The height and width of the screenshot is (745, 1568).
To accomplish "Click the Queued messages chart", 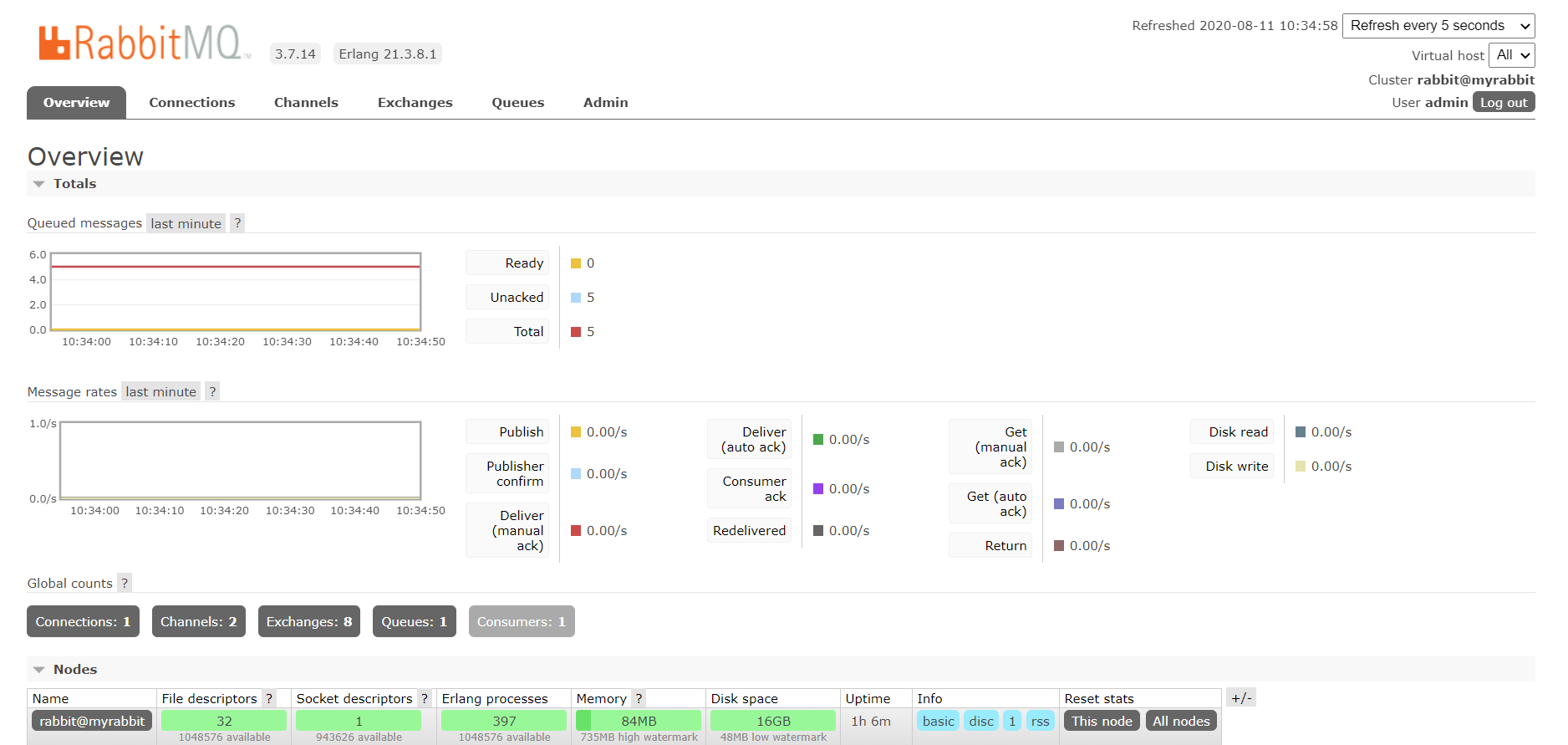I will click(236, 292).
